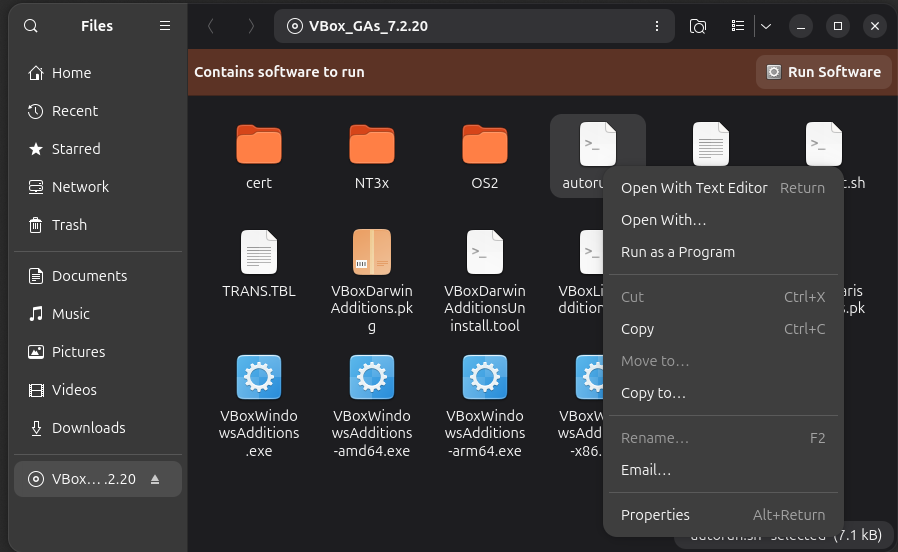Select the NT3x folder
Viewport: 898px width, 552px height.
coord(372,156)
